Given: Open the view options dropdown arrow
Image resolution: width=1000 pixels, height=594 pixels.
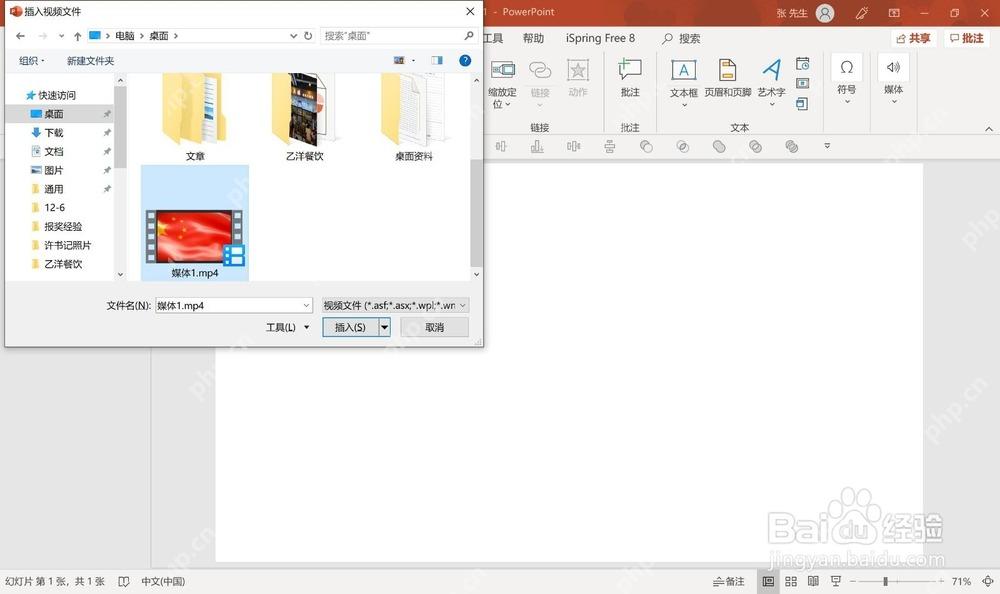Looking at the screenshot, I should [413, 61].
